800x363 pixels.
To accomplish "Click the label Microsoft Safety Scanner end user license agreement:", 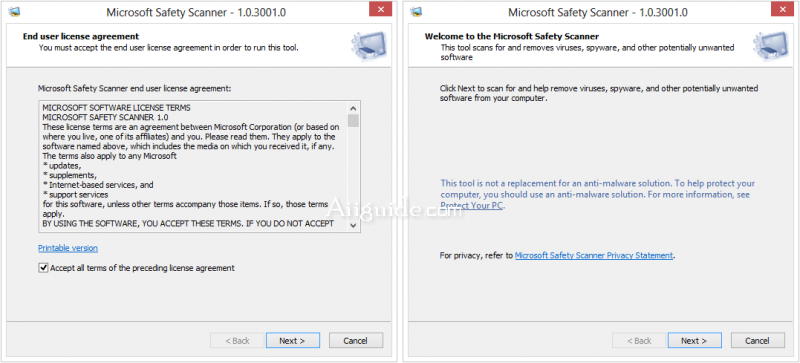I will pyautogui.click(x=135, y=89).
